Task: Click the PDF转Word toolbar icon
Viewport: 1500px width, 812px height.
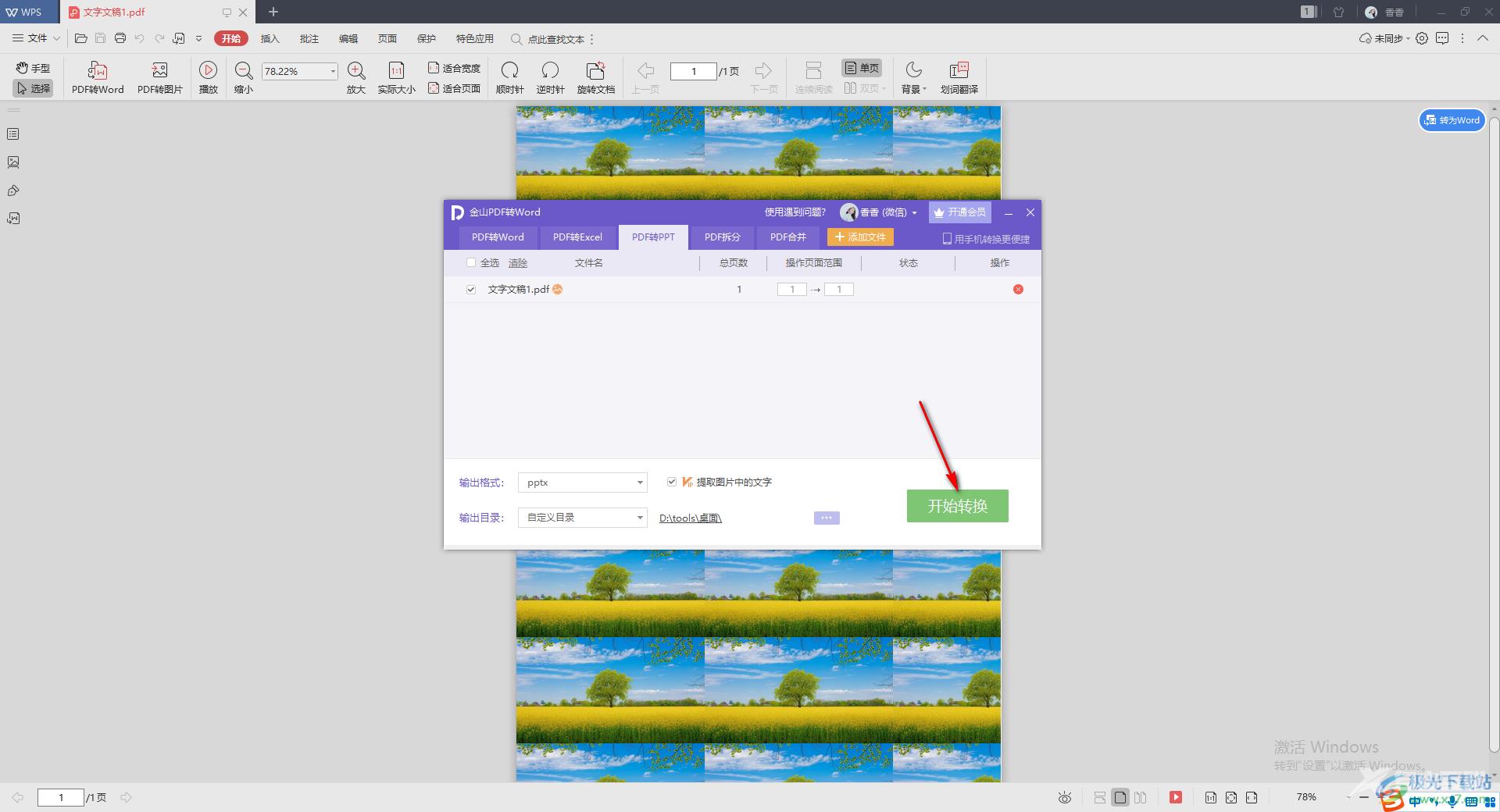Action: [98, 77]
